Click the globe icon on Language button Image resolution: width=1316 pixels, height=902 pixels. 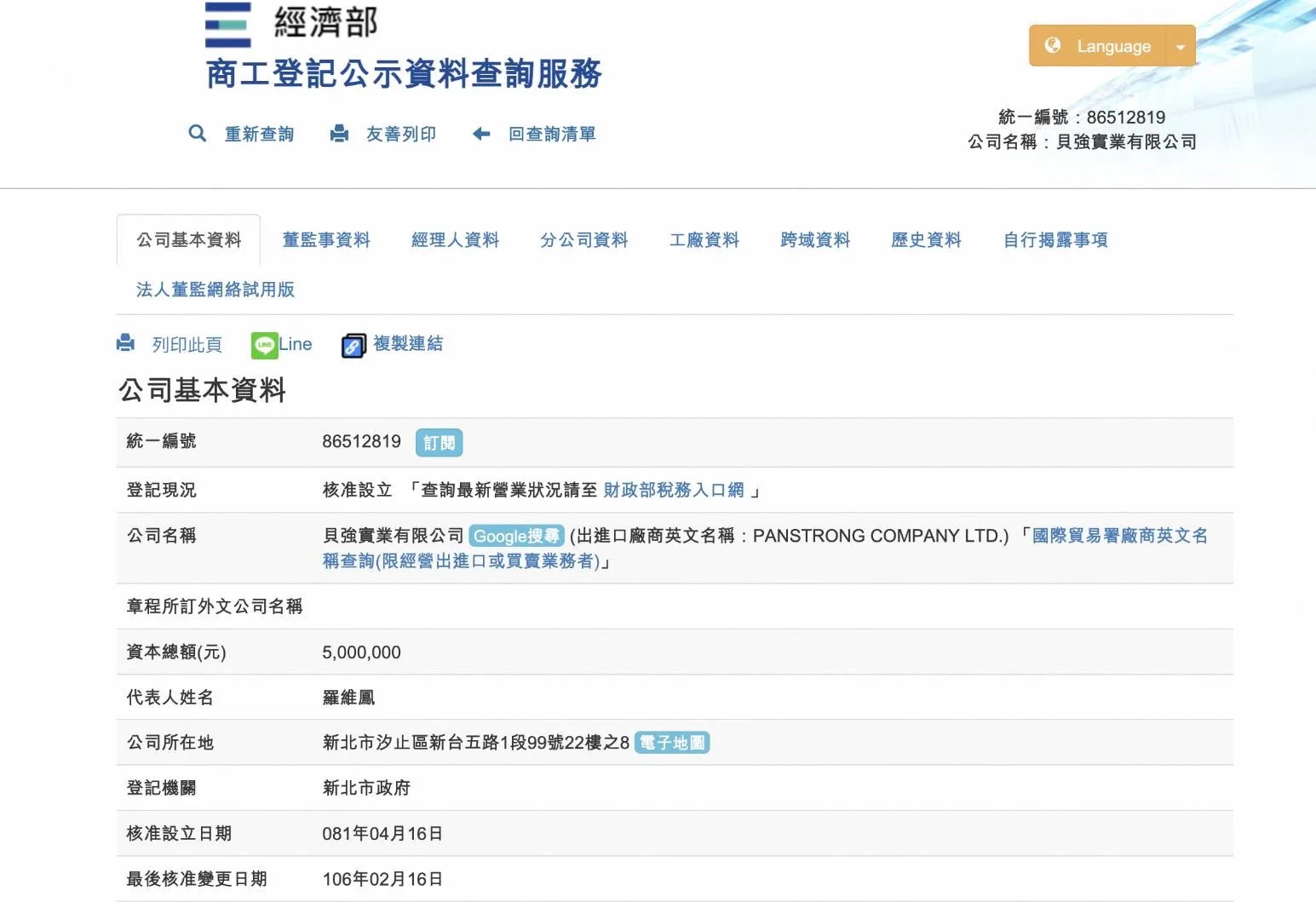coord(1053,45)
